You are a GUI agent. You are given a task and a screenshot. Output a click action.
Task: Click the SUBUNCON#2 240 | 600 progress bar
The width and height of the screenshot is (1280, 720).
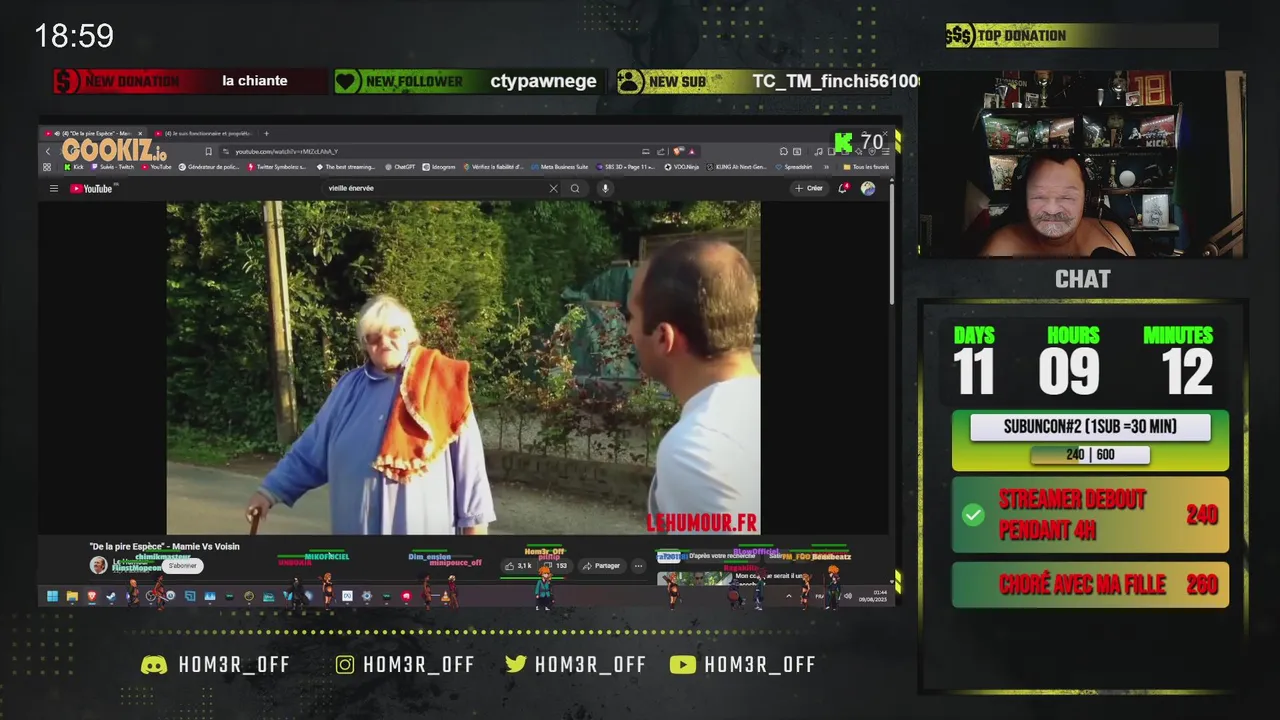coord(1090,455)
